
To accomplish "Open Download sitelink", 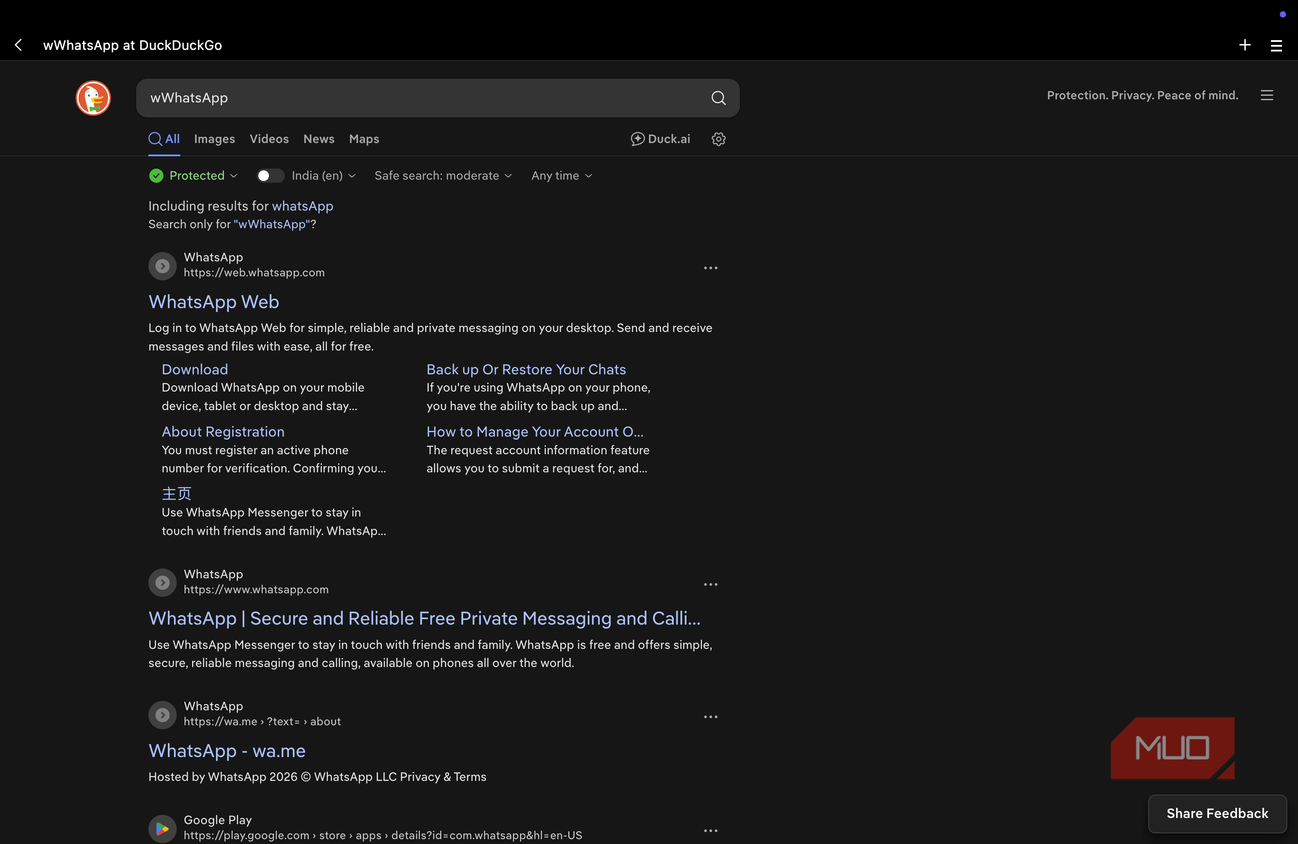I will click(195, 369).
